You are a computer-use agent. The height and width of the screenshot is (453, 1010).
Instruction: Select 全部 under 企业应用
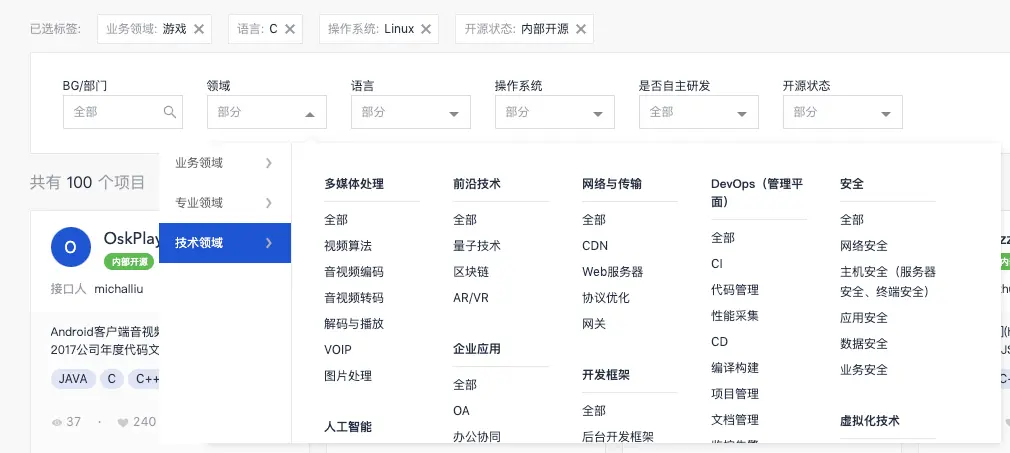click(x=464, y=385)
